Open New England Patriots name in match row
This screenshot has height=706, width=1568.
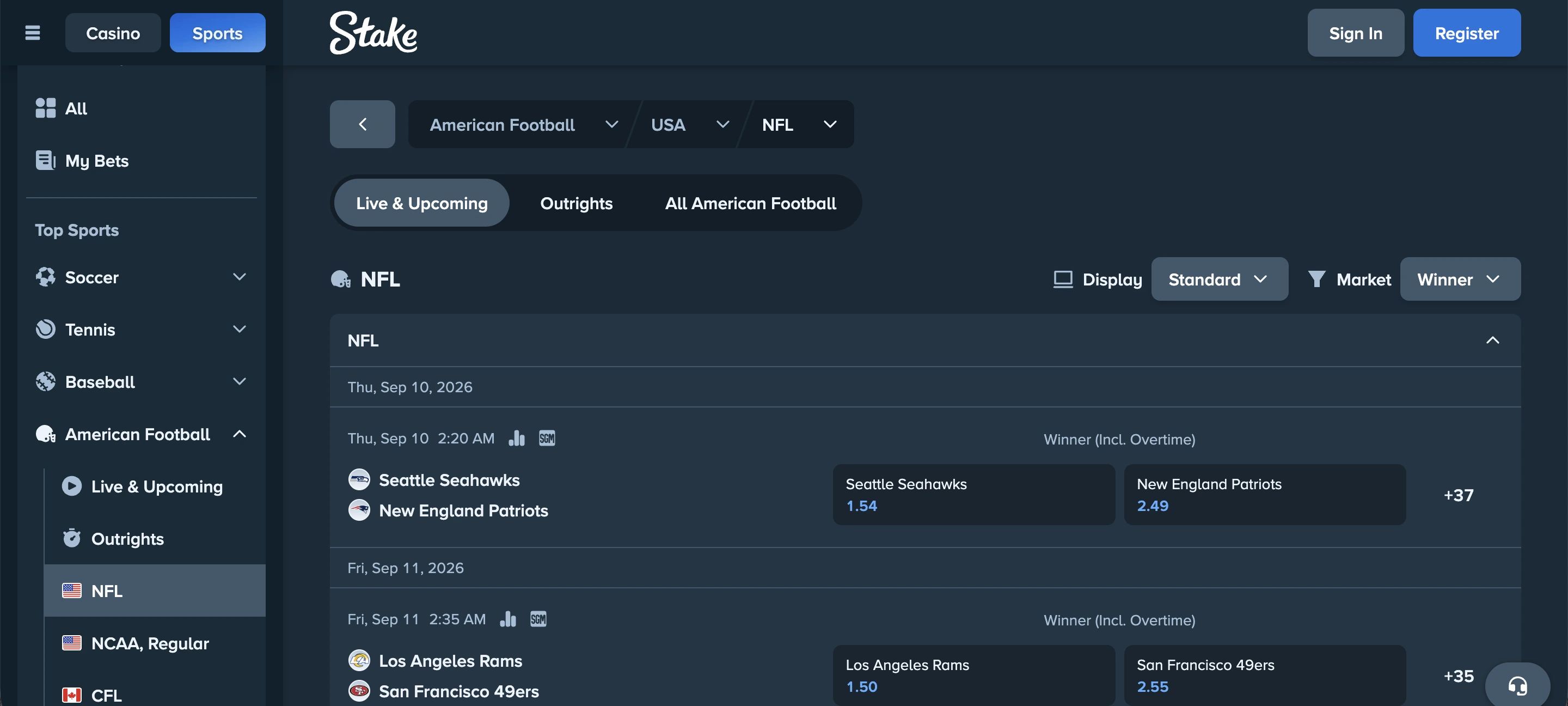pos(463,510)
